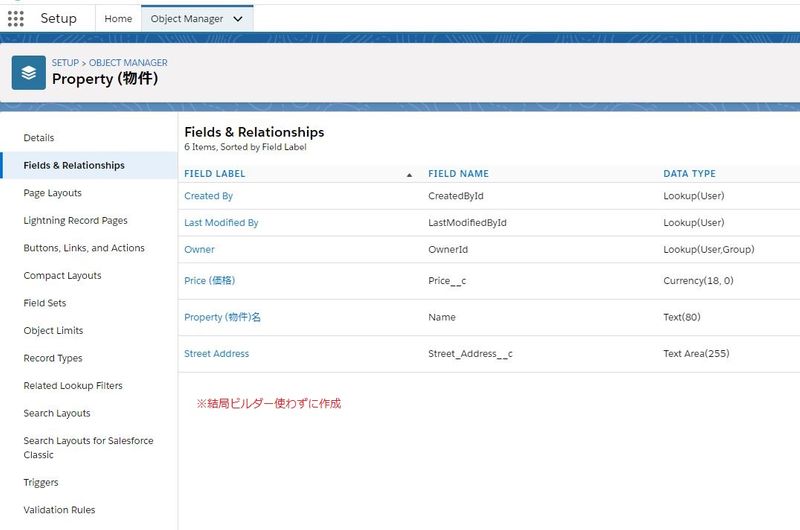
Task: Open the Price (価格) field
Action: [x=209, y=281]
